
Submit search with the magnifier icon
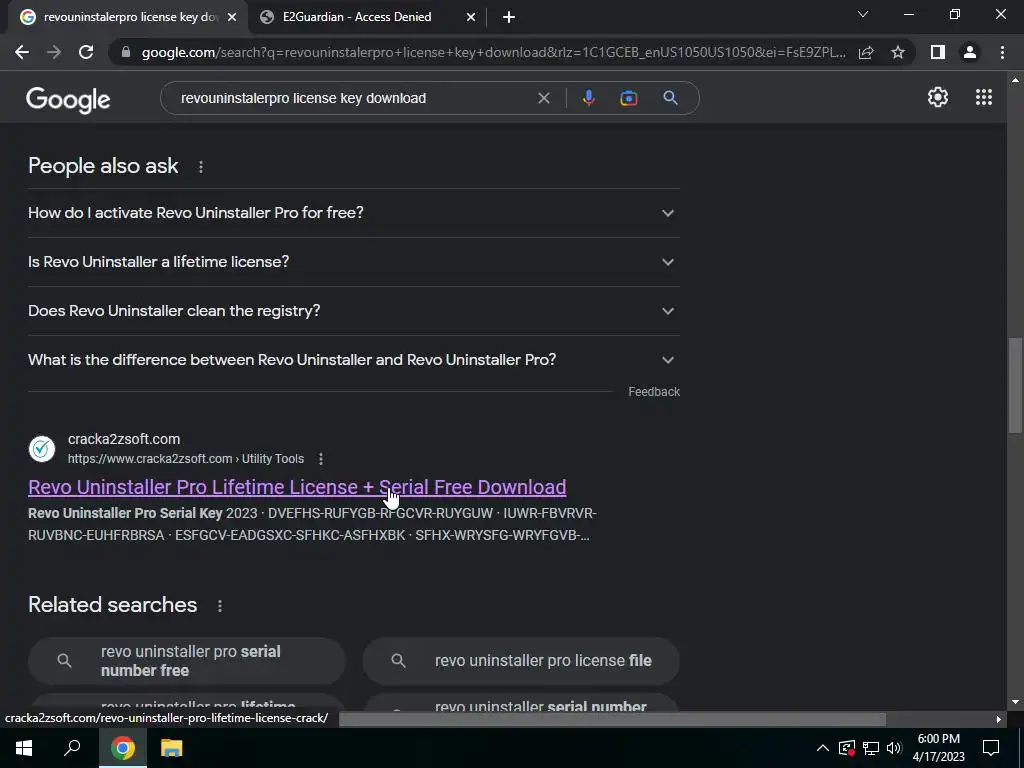[670, 98]
